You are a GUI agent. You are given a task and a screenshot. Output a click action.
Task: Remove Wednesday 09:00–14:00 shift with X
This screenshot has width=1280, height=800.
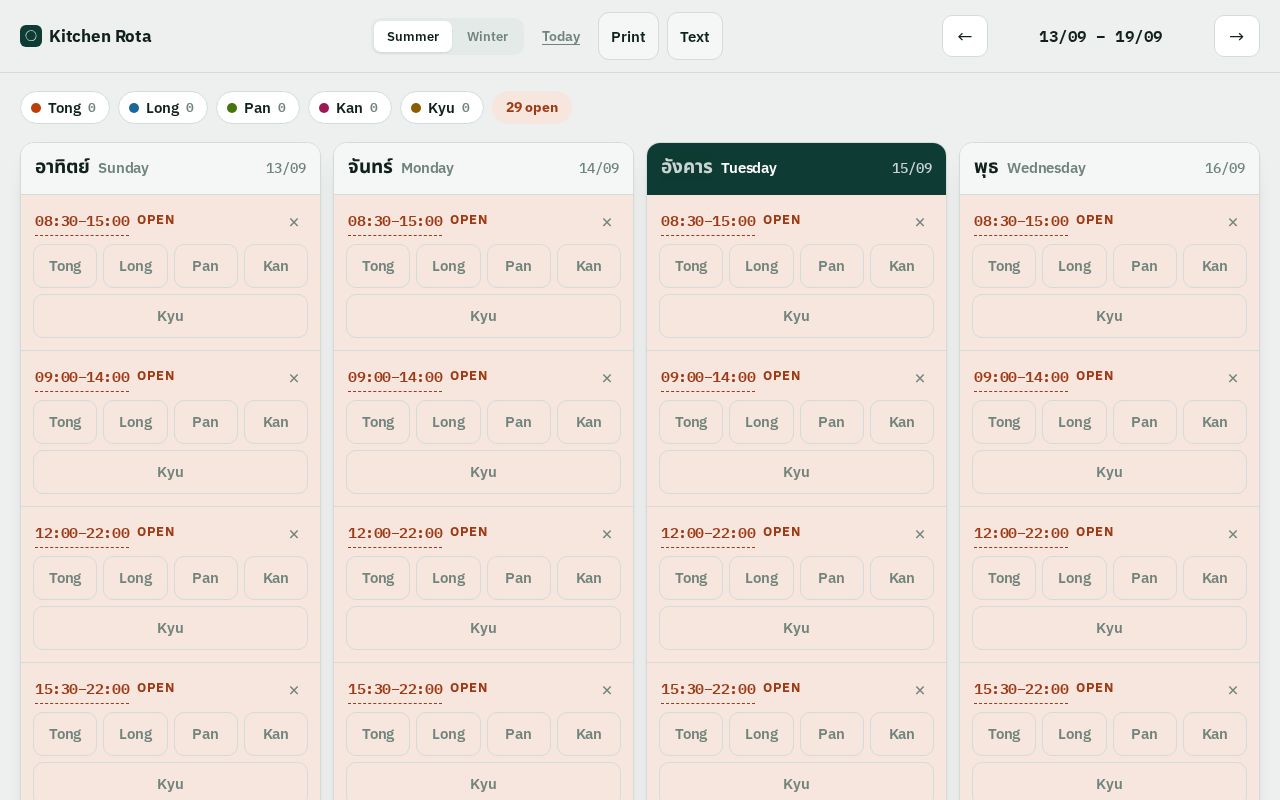pos(1233,378)
